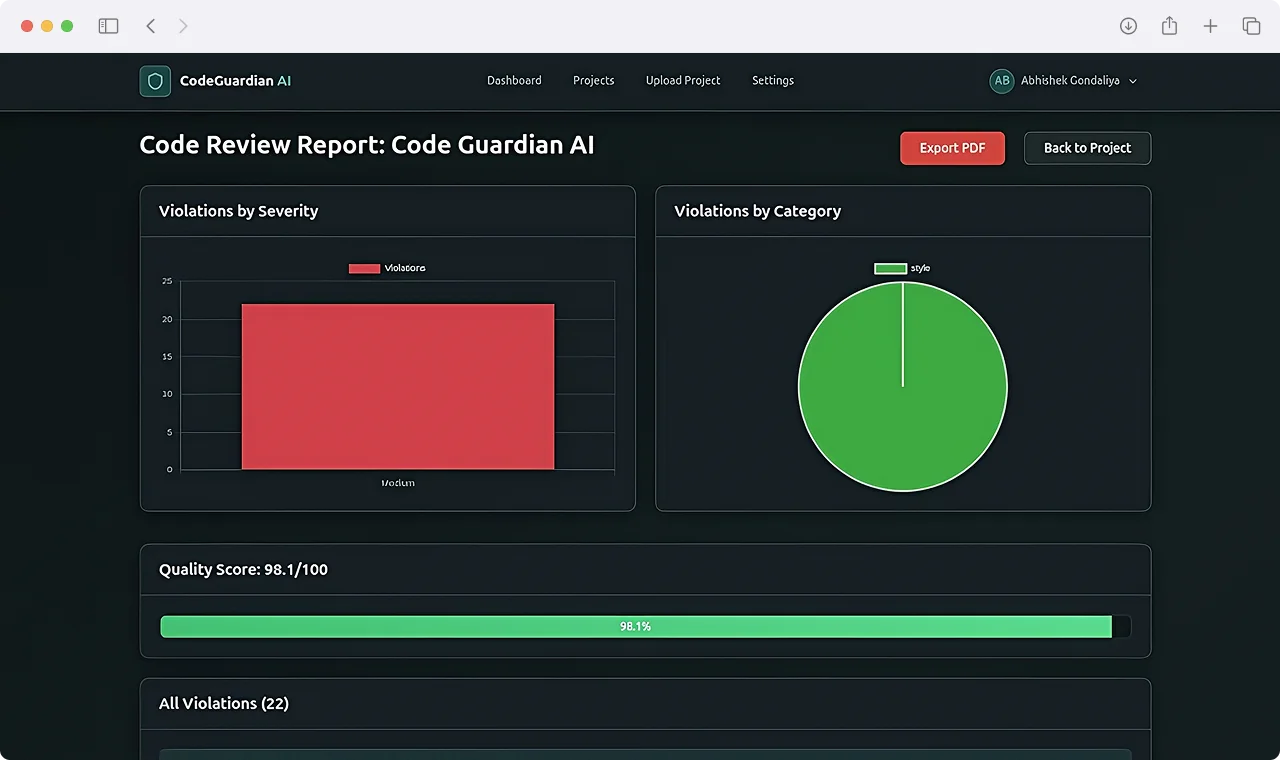Open the Settings nav item
The height and width of the screenshot is (760, 1280).
[773, 81]
